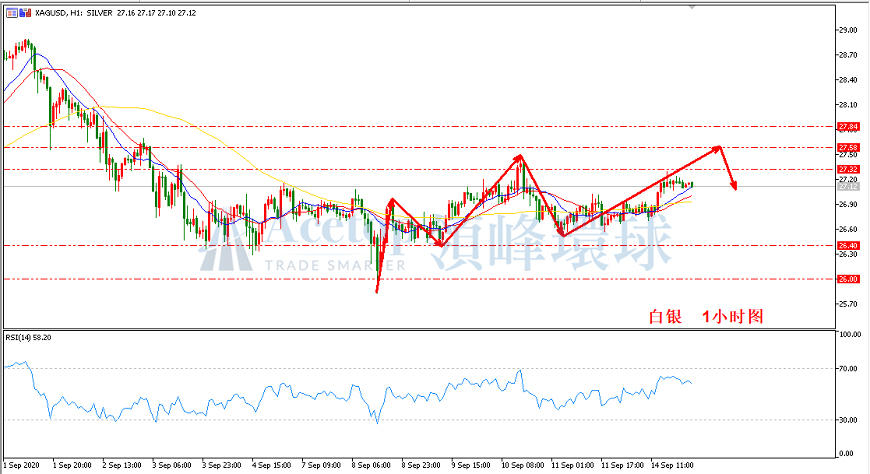
Task: Click the 14 Sep 11:00 time axis label
Action: 672,465
